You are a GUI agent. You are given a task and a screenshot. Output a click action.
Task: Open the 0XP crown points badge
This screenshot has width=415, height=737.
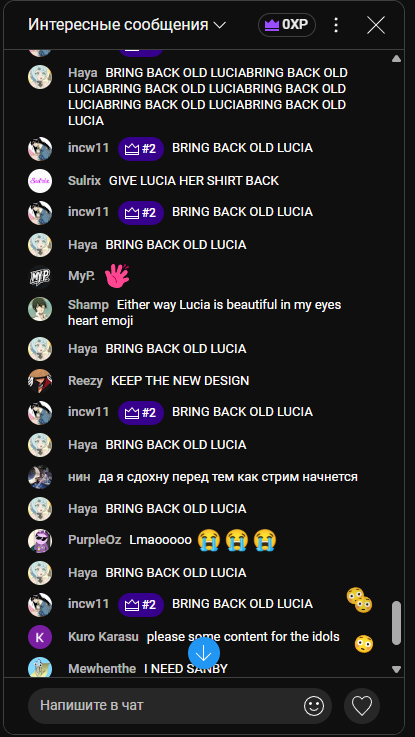click(x=287, y=25)
